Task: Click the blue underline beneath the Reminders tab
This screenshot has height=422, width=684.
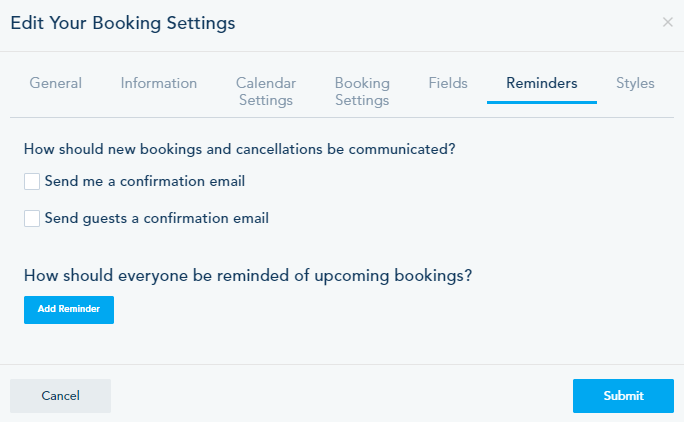Action: pyautogui.click(x=542, y=102)
